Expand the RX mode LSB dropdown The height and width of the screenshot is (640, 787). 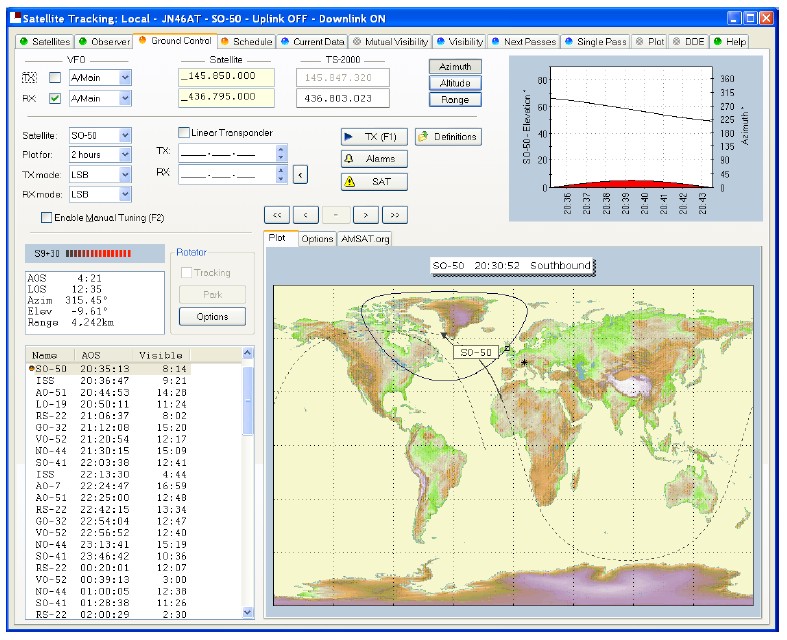coord(125,194)
